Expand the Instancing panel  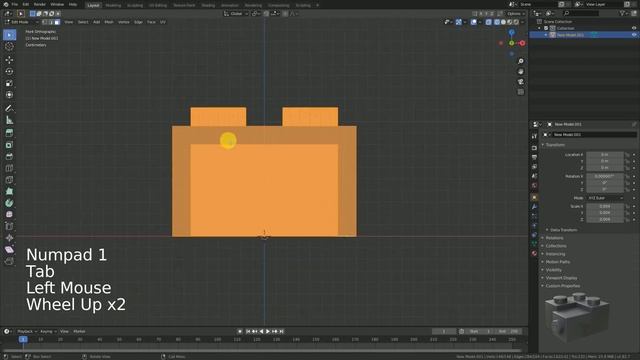(555, 254)
